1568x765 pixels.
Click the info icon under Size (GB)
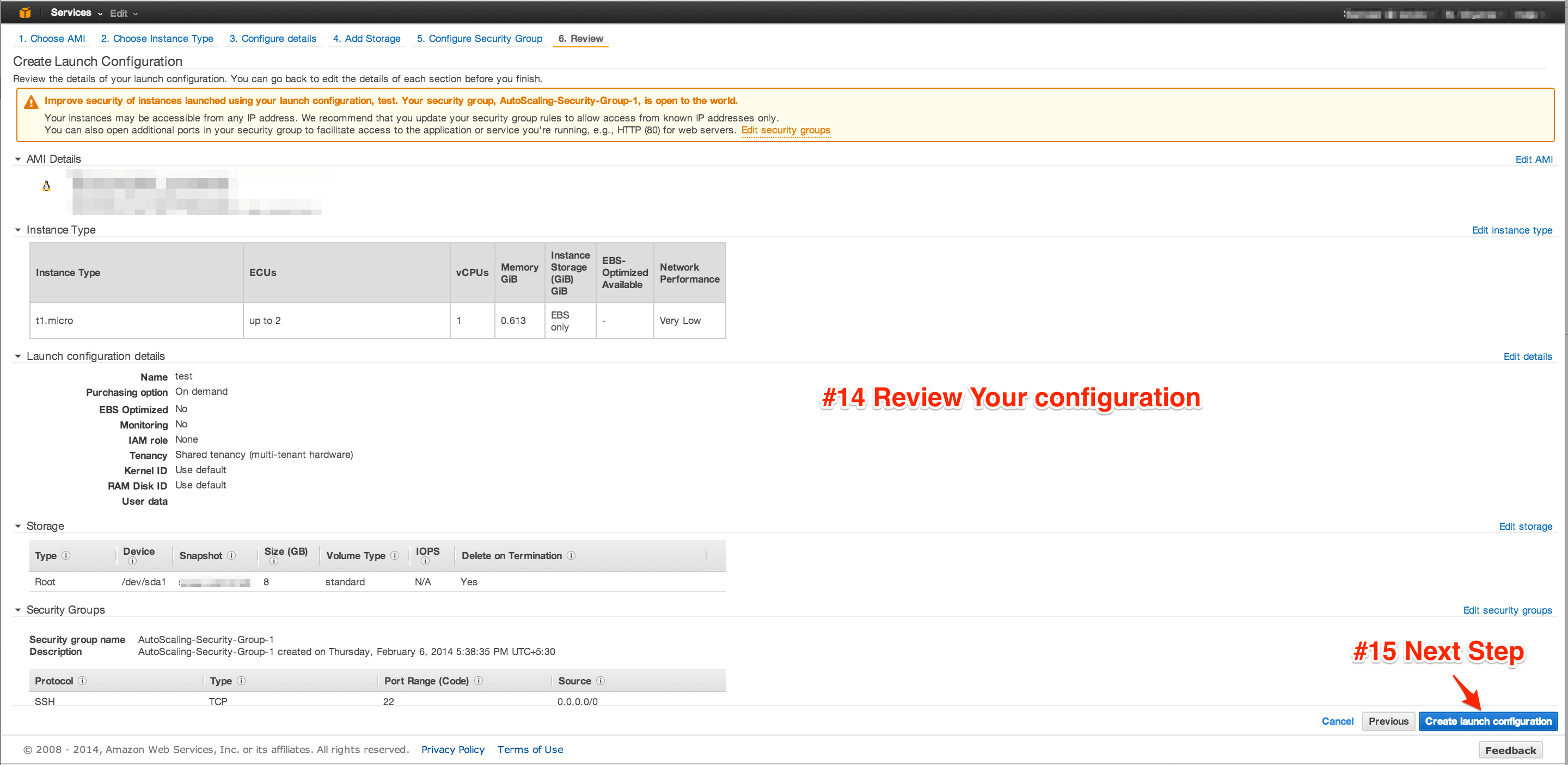coord(274,561)
